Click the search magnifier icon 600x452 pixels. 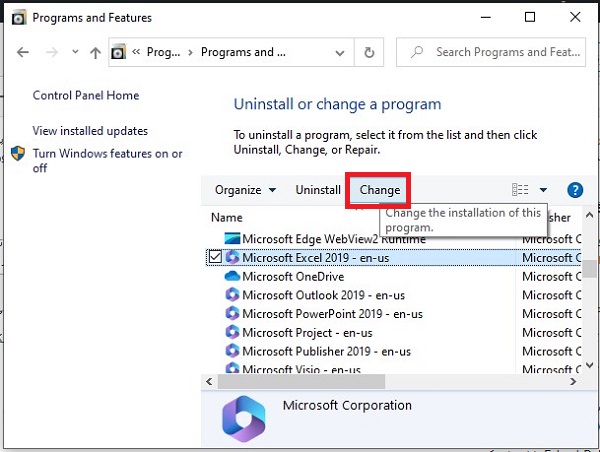417,52
